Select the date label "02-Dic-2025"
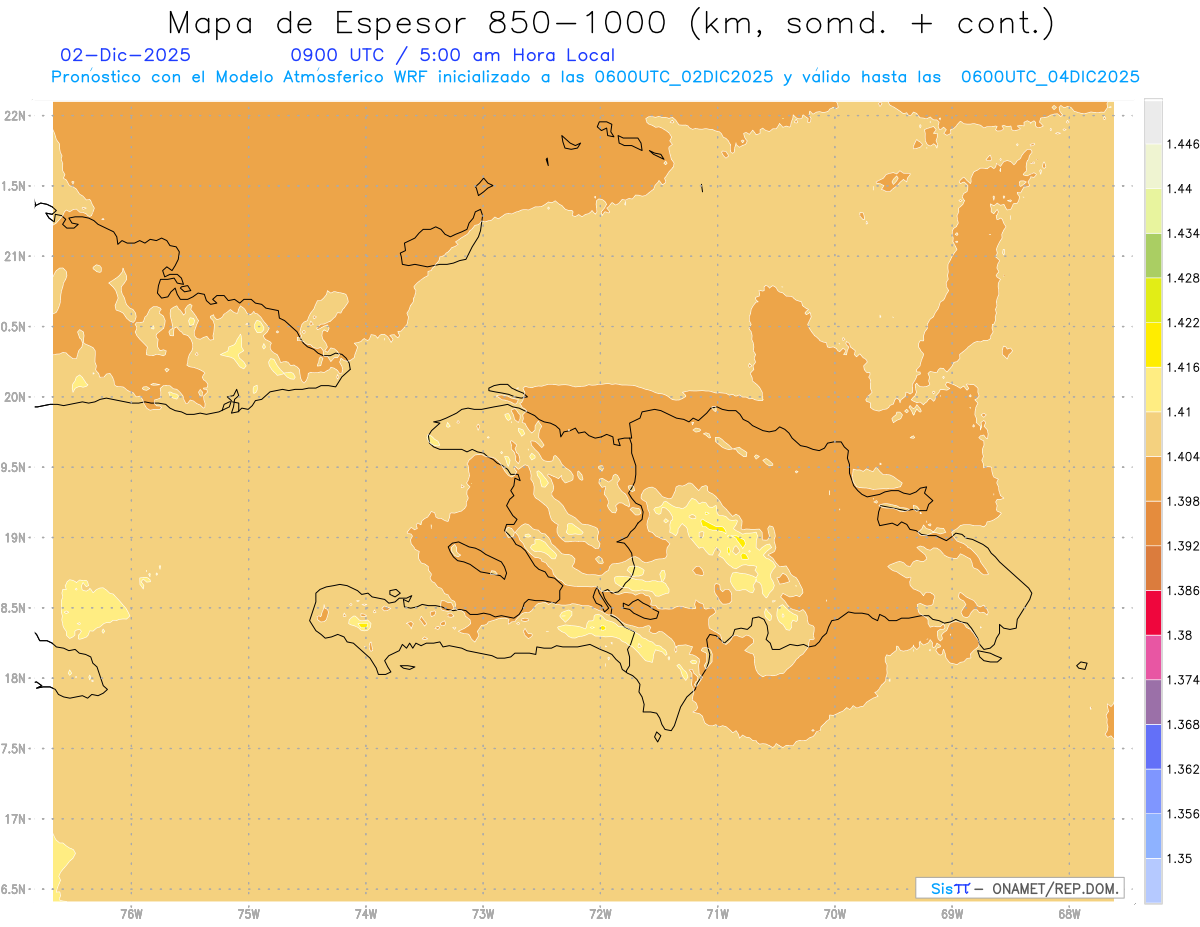This screenshot has width=1200, height=927. pyautogui.click(x=125, y=55)
